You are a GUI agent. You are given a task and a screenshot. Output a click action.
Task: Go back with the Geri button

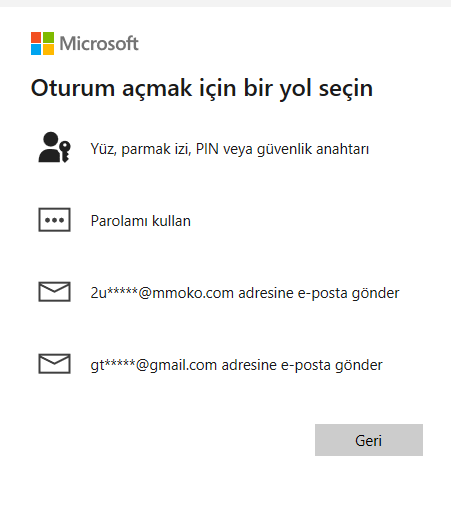click(369, 440)
